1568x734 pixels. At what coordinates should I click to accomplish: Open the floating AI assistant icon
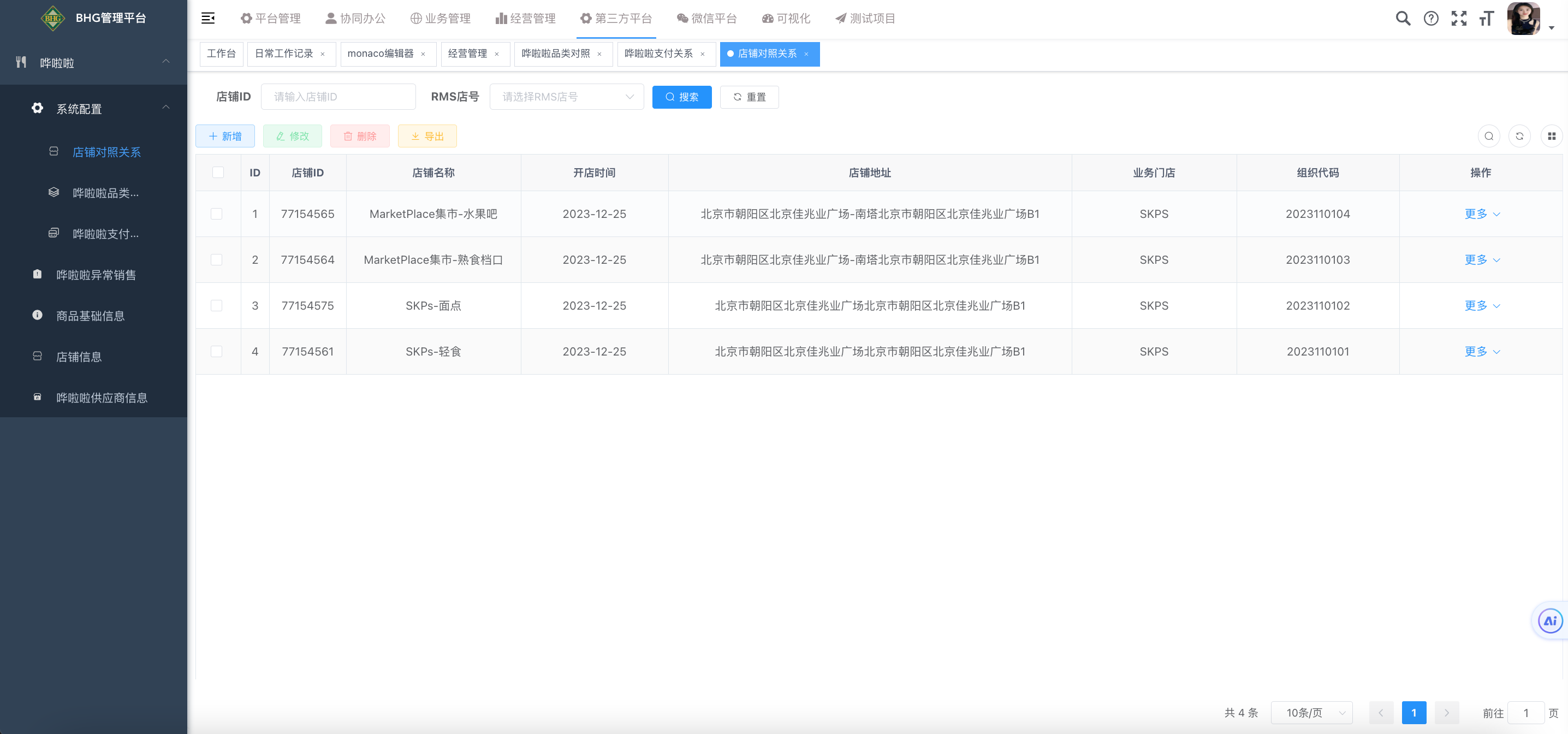click(x=1550, y=621)
